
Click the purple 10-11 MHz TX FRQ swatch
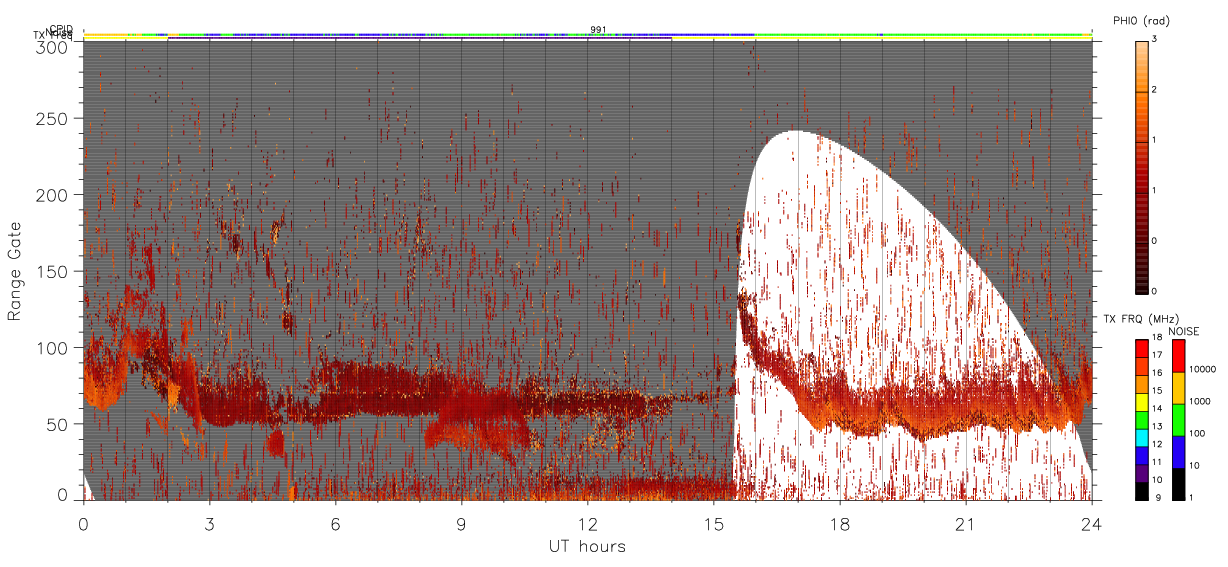pos(1142,474)
